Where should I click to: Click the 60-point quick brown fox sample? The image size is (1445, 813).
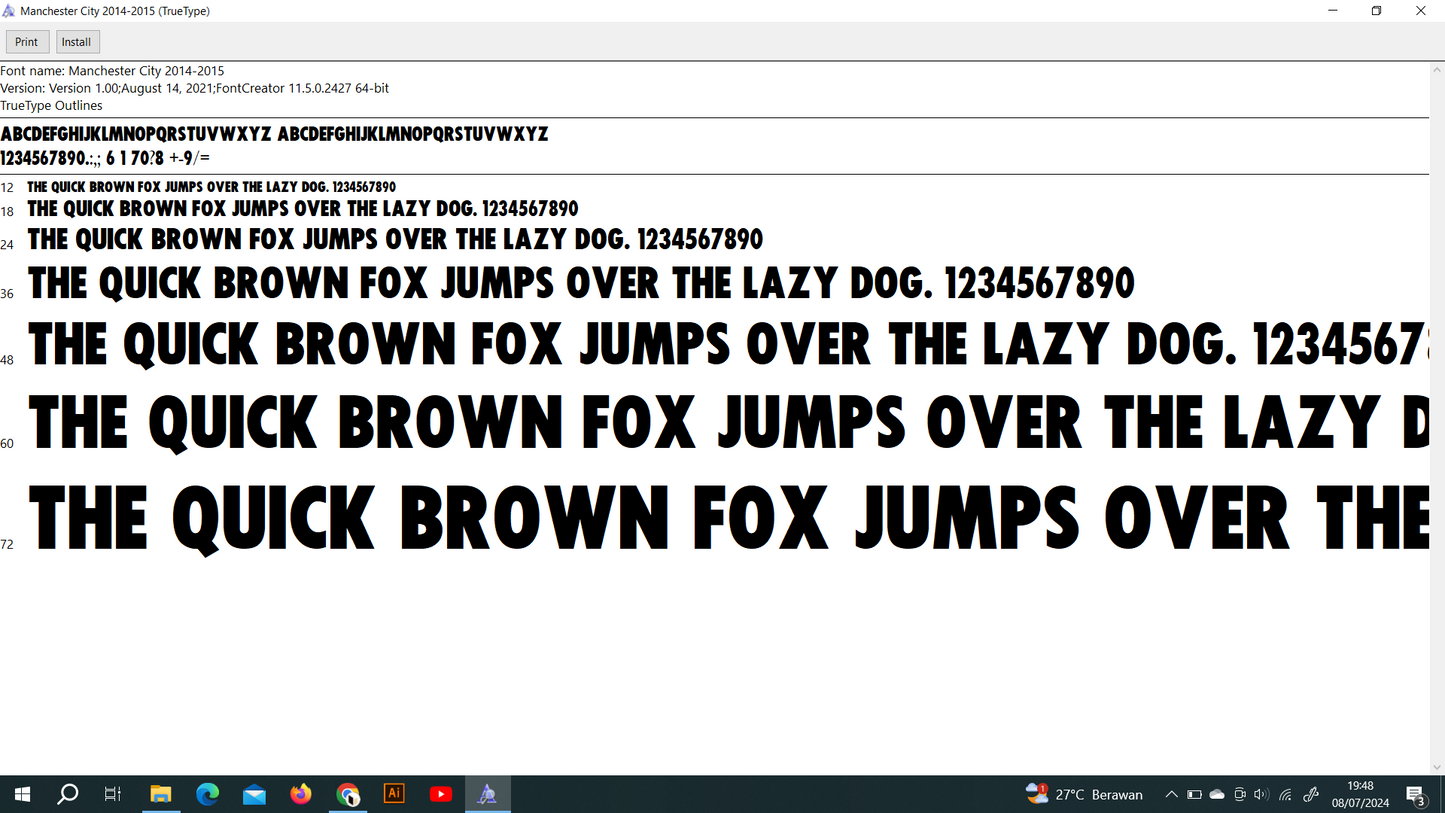click(x=728, y=422)
